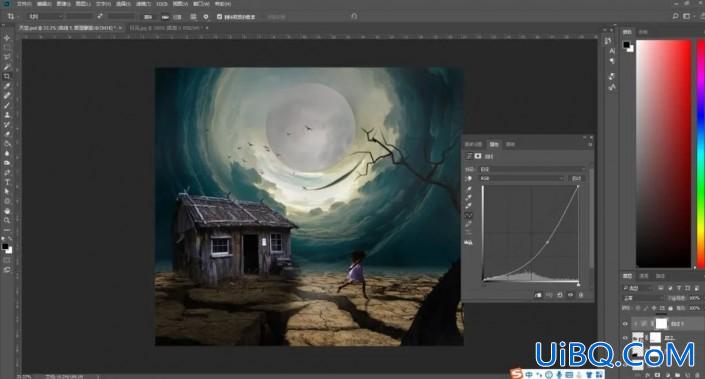
Task: Open the Curves preset dropdown
Action: pos(532,169)
